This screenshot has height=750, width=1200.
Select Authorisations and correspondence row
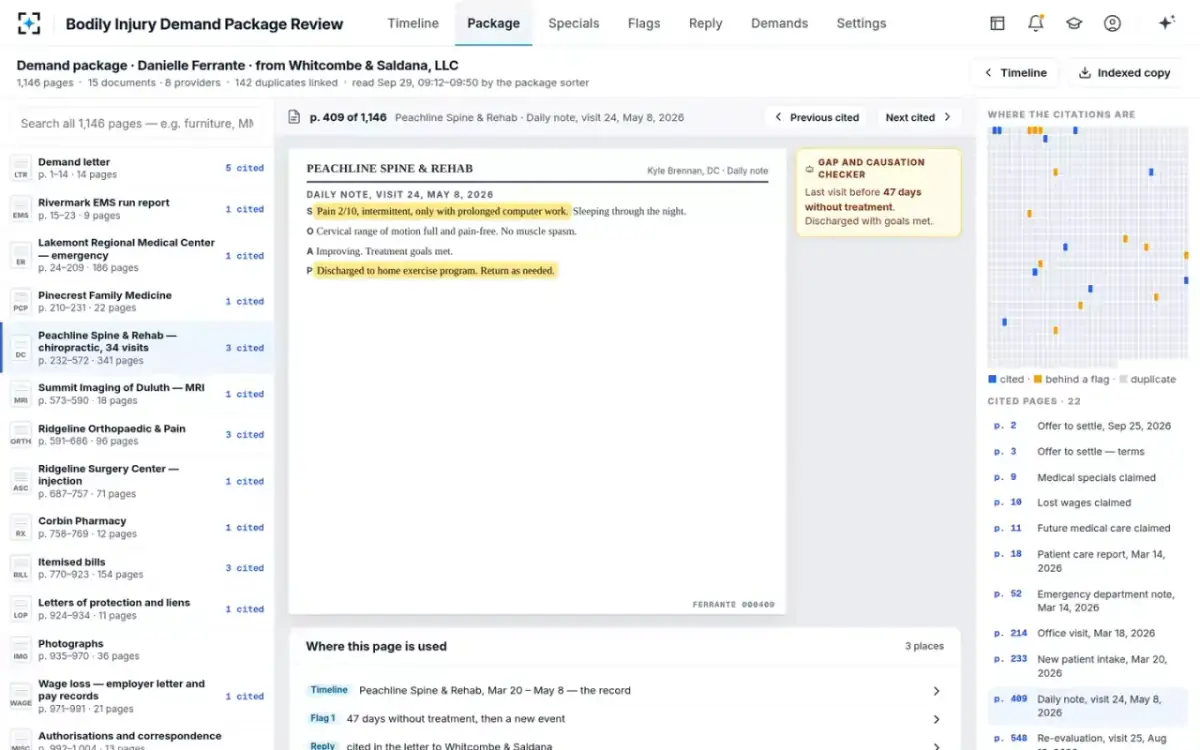pos(137,739)
